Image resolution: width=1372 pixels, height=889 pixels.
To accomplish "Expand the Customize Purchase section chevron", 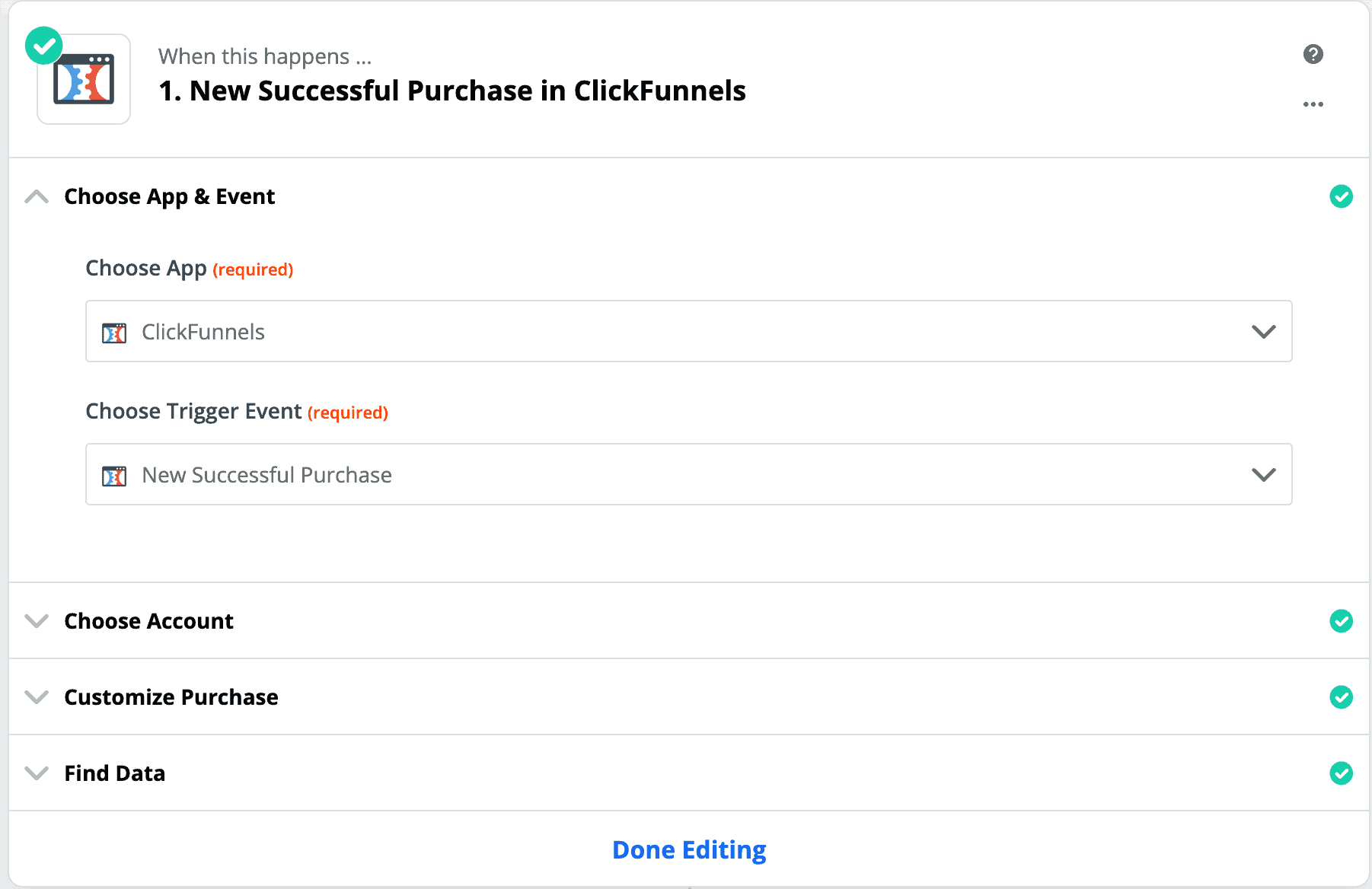I will pos(37,697).
